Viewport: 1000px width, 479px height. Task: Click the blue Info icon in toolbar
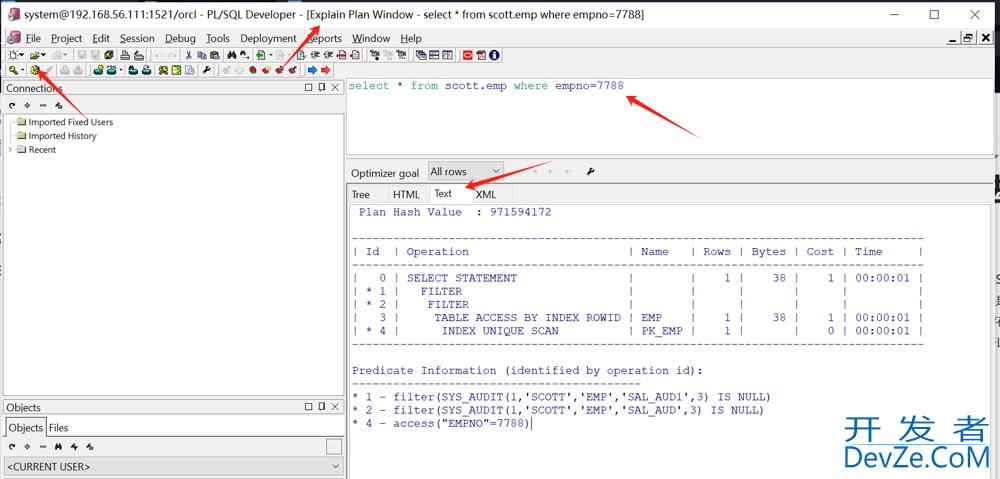click(494, 55)
